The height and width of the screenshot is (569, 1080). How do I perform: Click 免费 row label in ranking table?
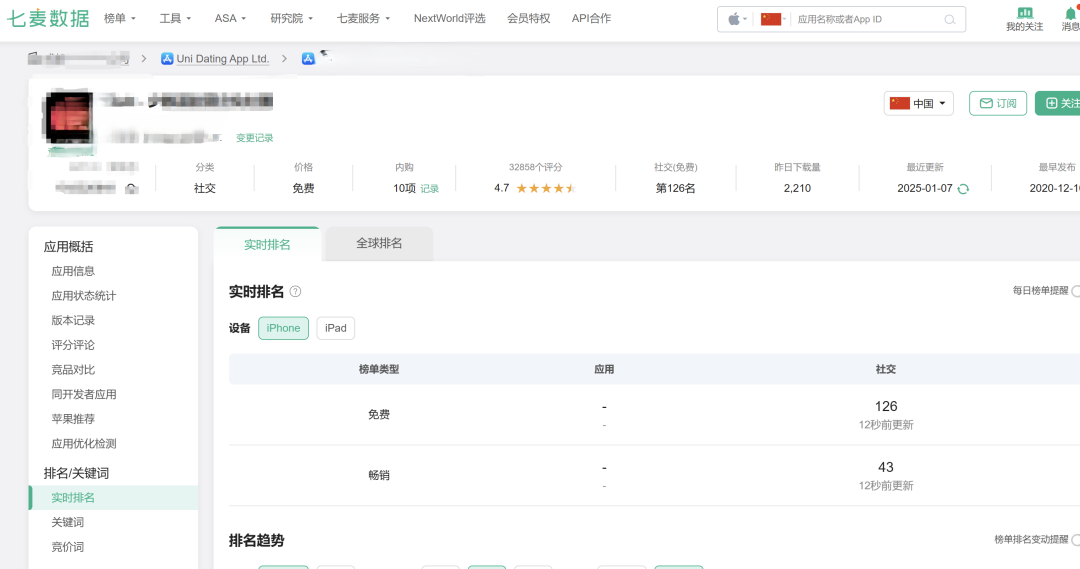(379, 415)
